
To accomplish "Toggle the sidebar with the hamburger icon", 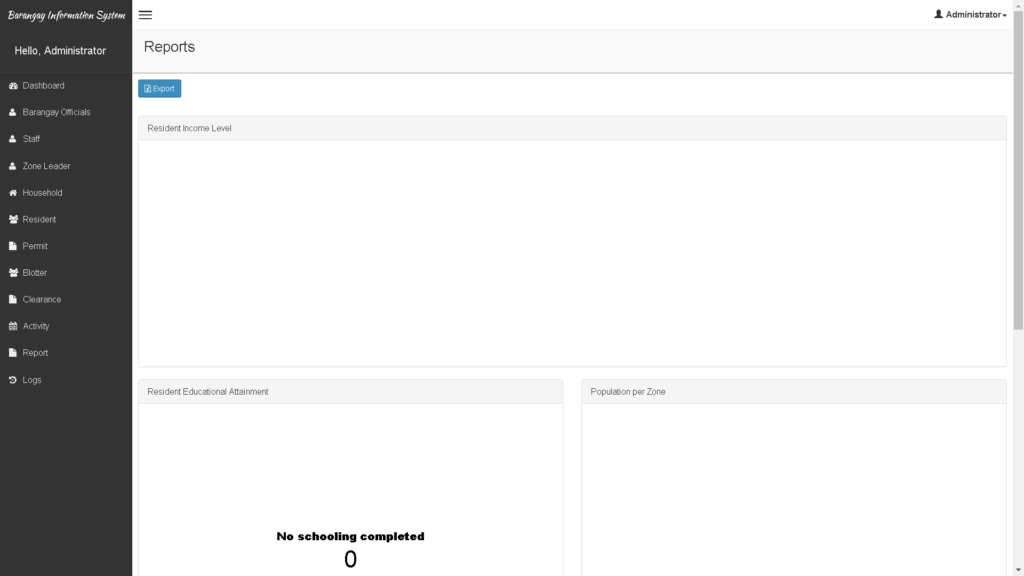I will (145, 14).
